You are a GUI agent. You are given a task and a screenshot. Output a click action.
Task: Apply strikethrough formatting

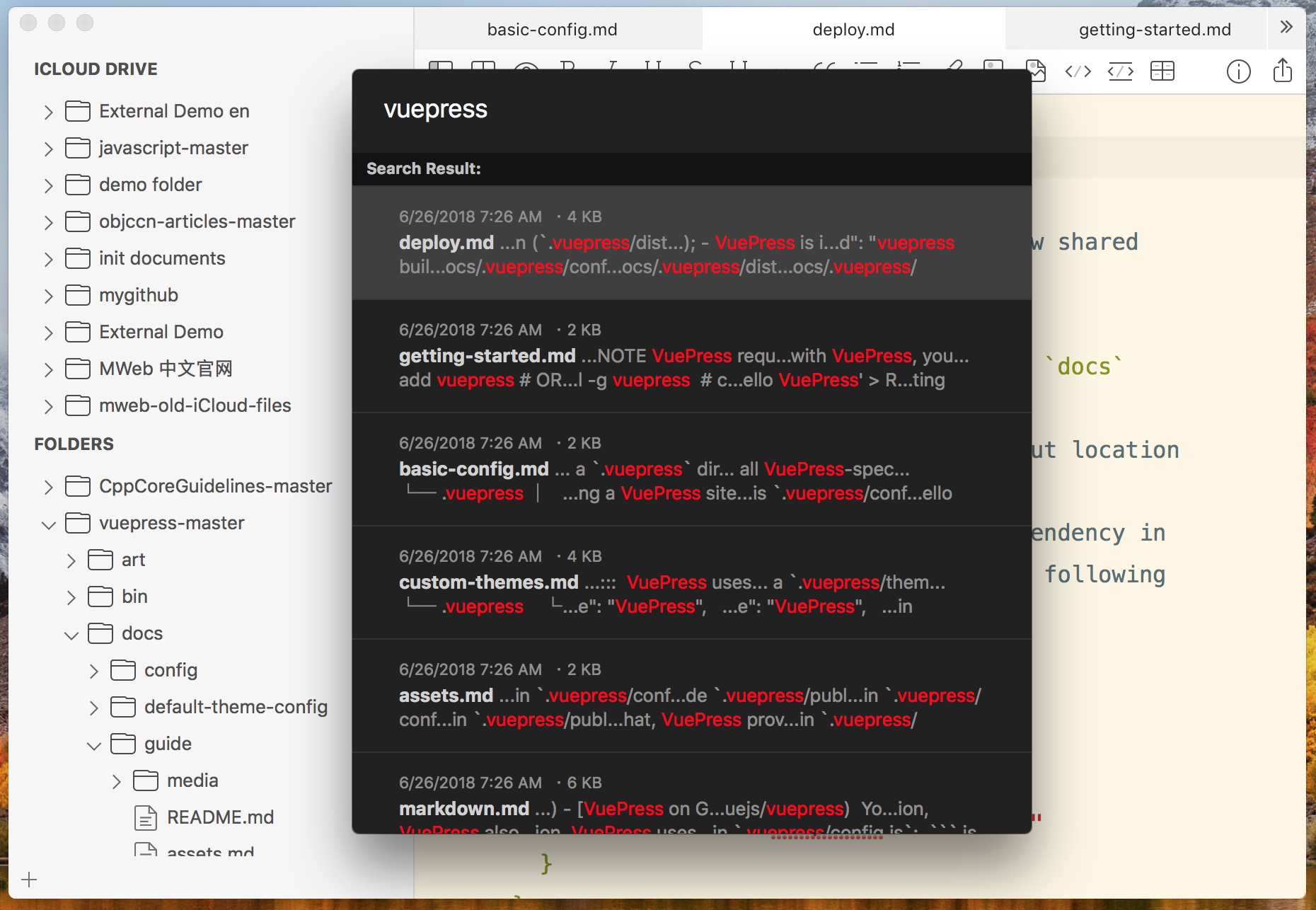[695, 71]
